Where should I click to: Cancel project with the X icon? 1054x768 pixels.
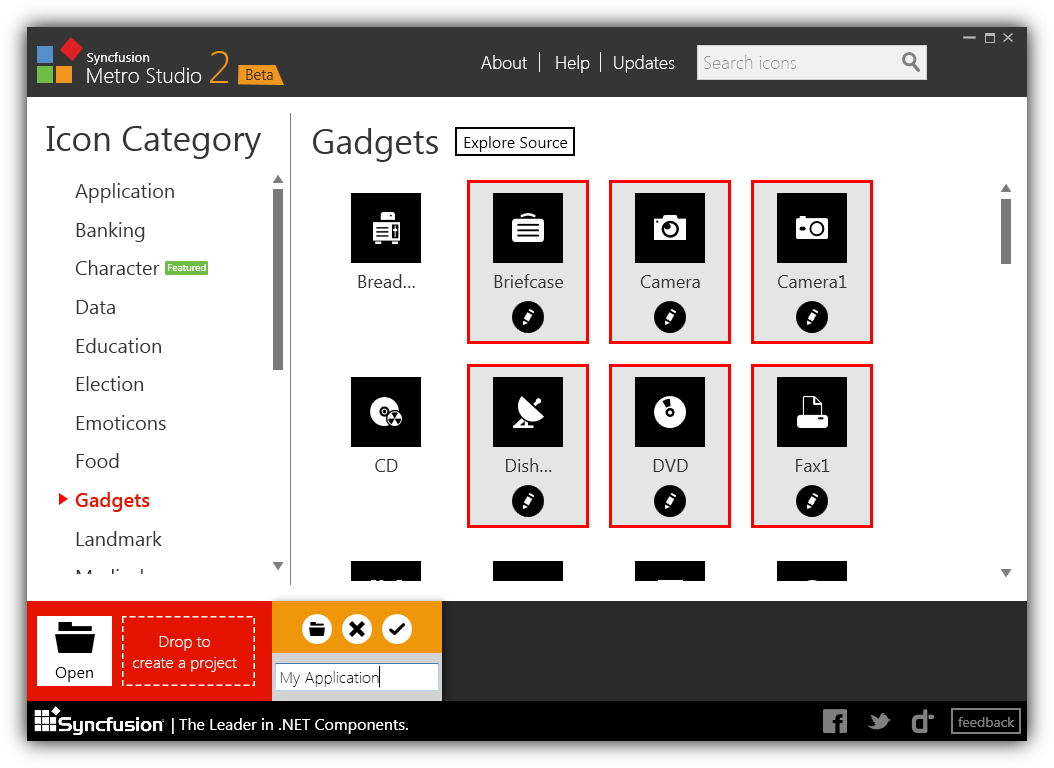(x=357, y=629)
